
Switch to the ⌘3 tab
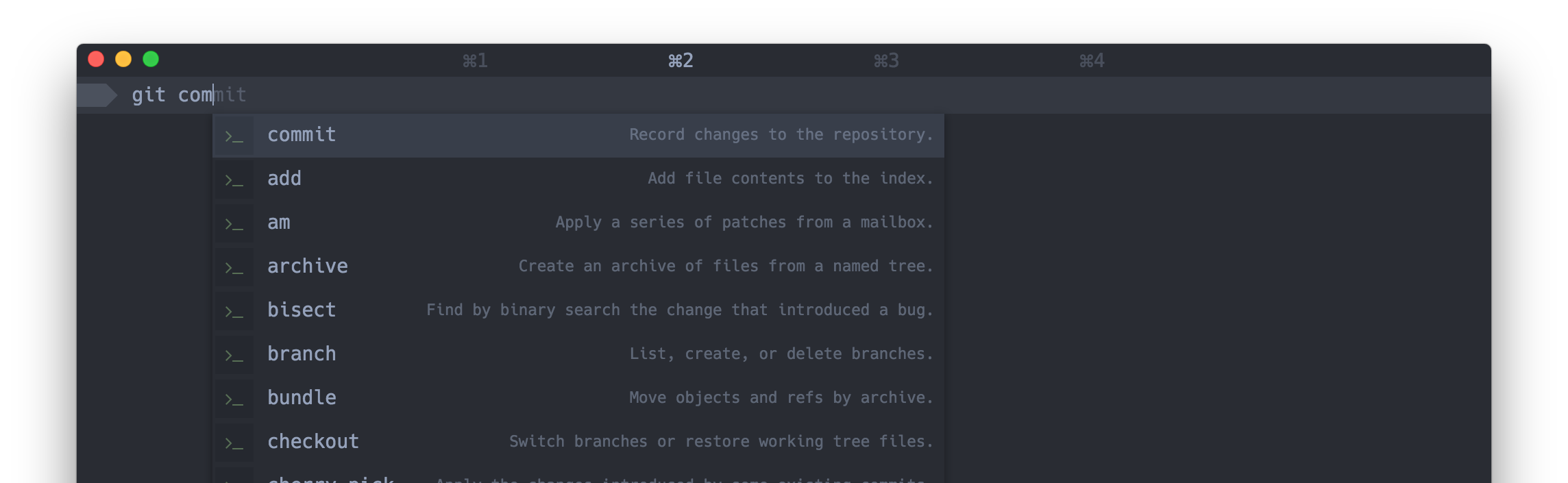pos(886,61)
